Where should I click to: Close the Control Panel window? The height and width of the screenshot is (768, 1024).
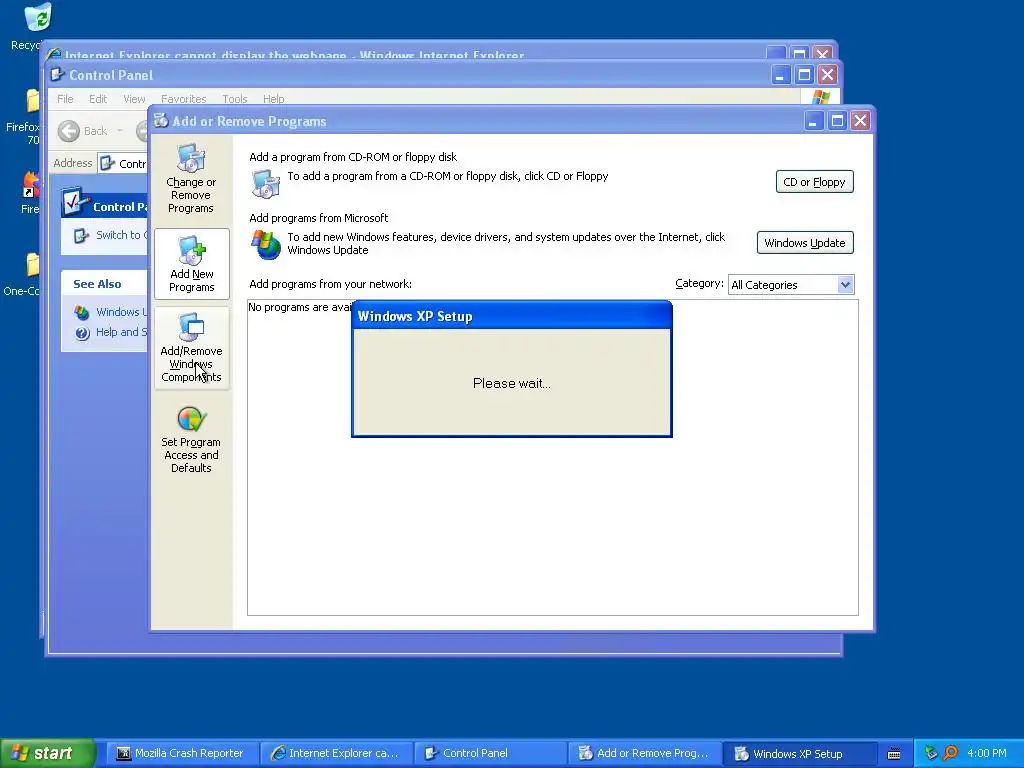pyautogui.click(x=827, y=75)
